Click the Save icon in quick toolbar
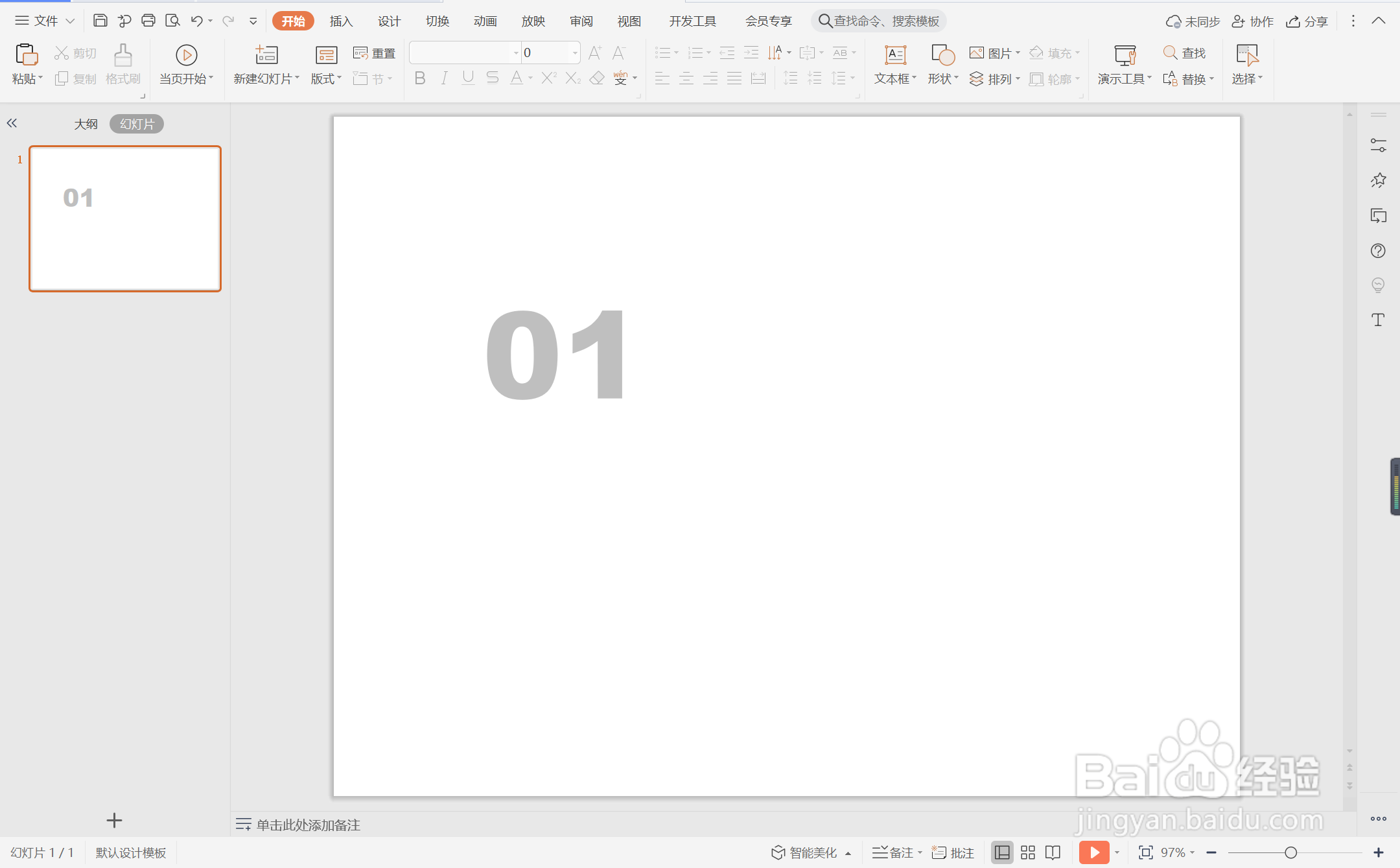This screenshot has height=868, width=1400. point(100,21)
